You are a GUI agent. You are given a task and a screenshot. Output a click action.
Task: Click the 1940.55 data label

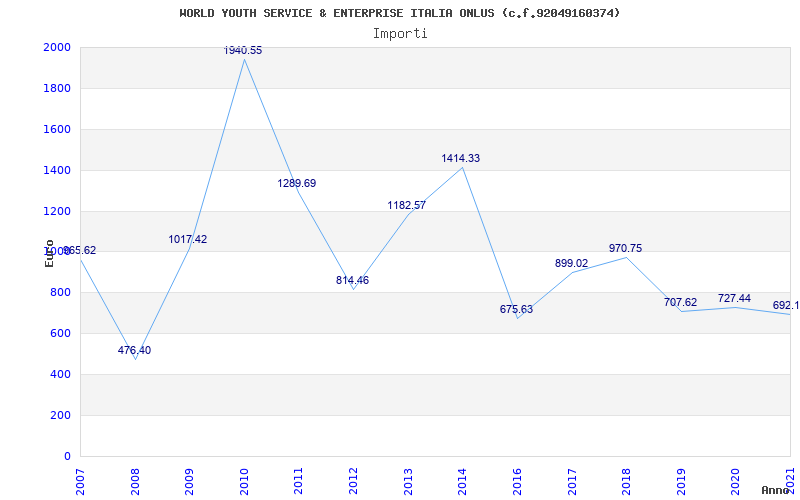pyautogui.click(x=243, y=50)
